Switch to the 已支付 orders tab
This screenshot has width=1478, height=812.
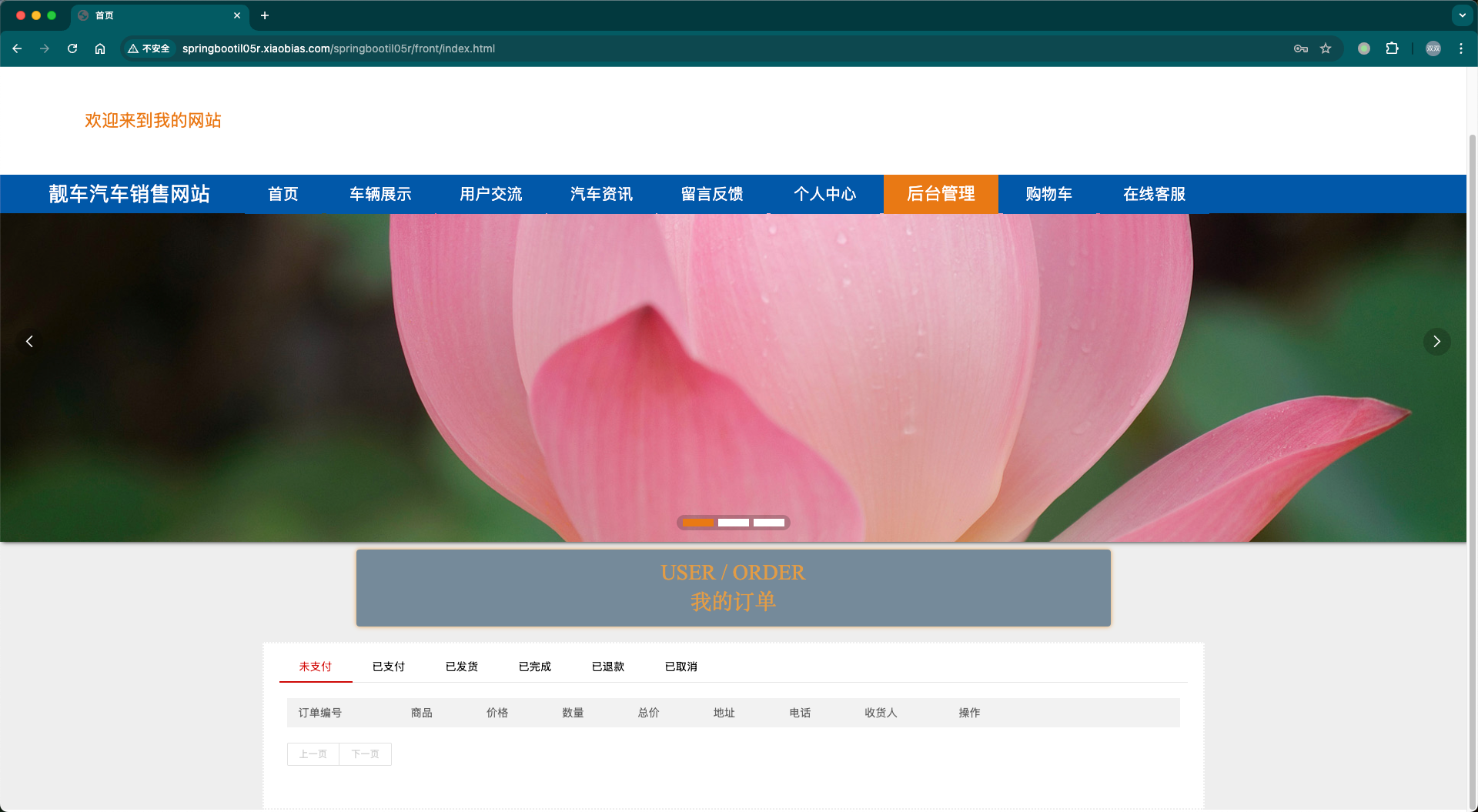tap(389, 667)
